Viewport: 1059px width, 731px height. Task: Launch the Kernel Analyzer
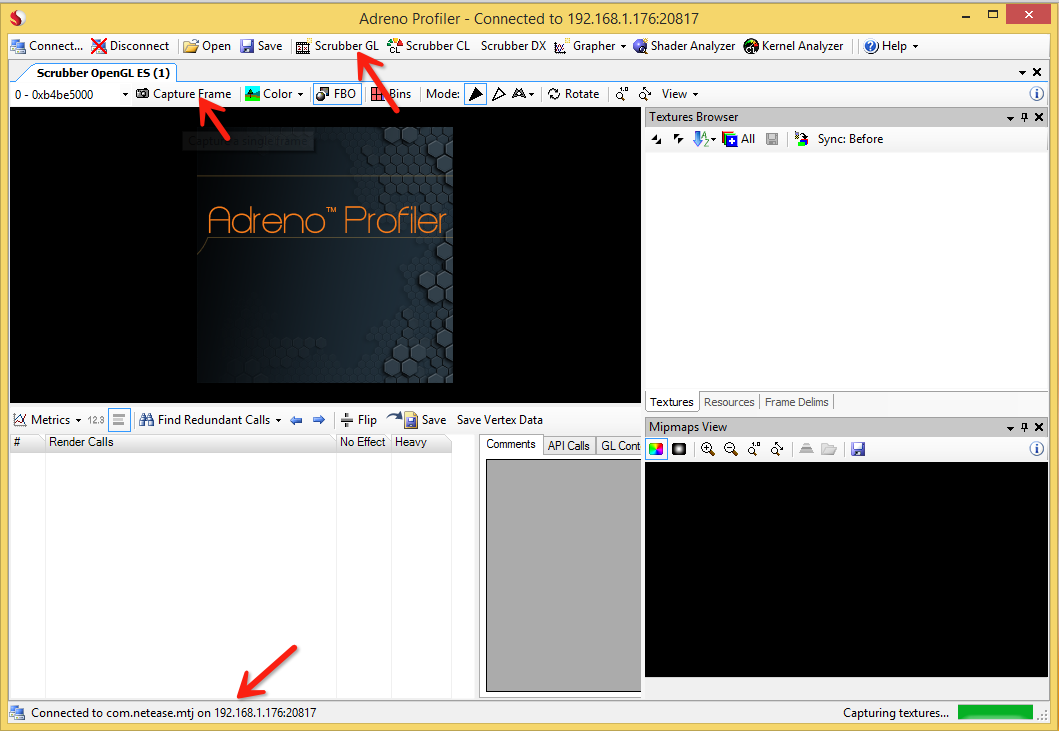(793, 45)
